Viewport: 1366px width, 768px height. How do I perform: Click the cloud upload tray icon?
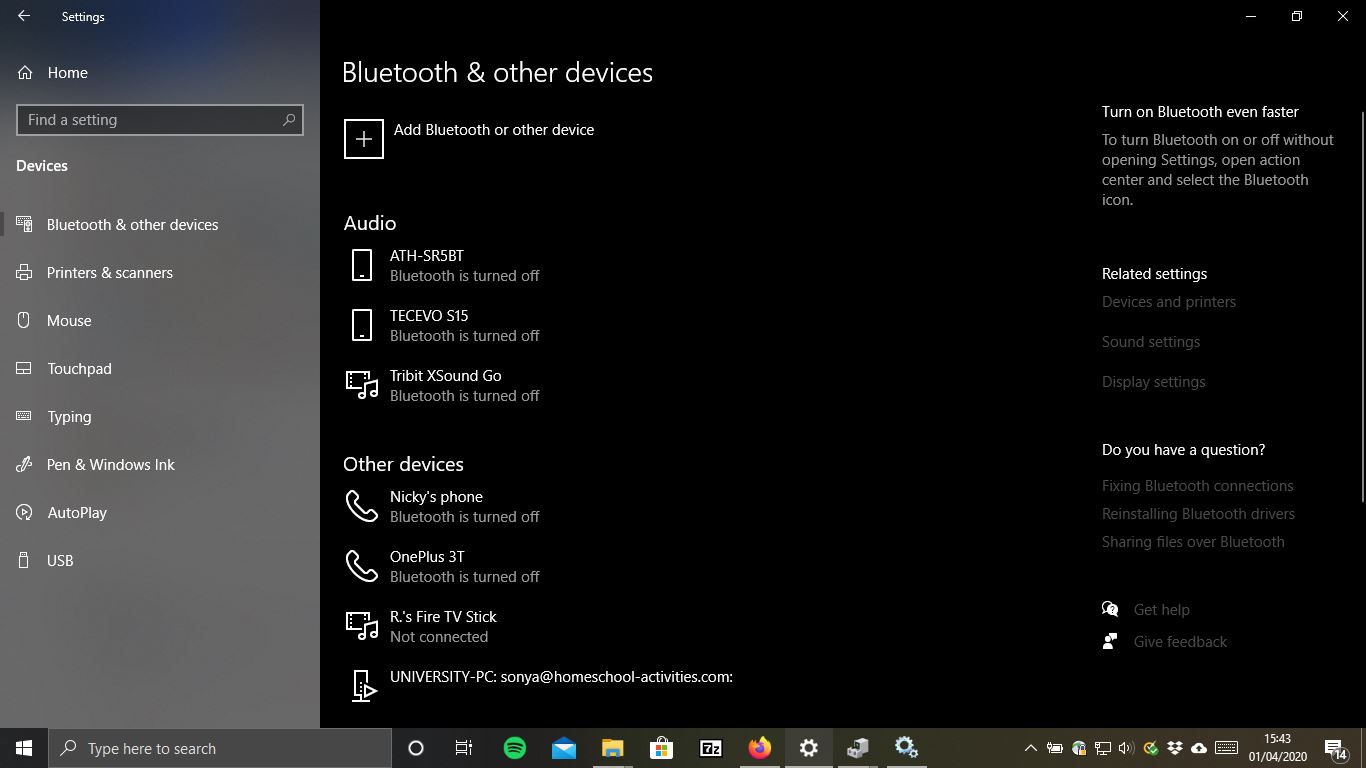[x=1199, y=748]
